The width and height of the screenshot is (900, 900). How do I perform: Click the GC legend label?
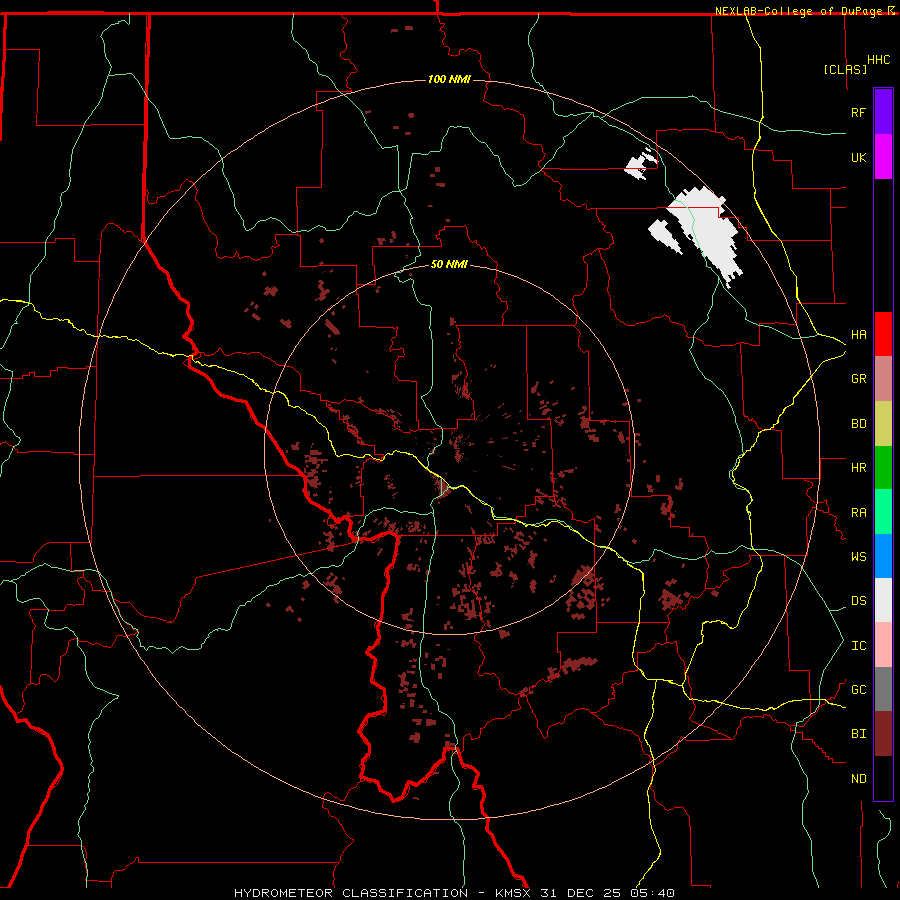858,690
